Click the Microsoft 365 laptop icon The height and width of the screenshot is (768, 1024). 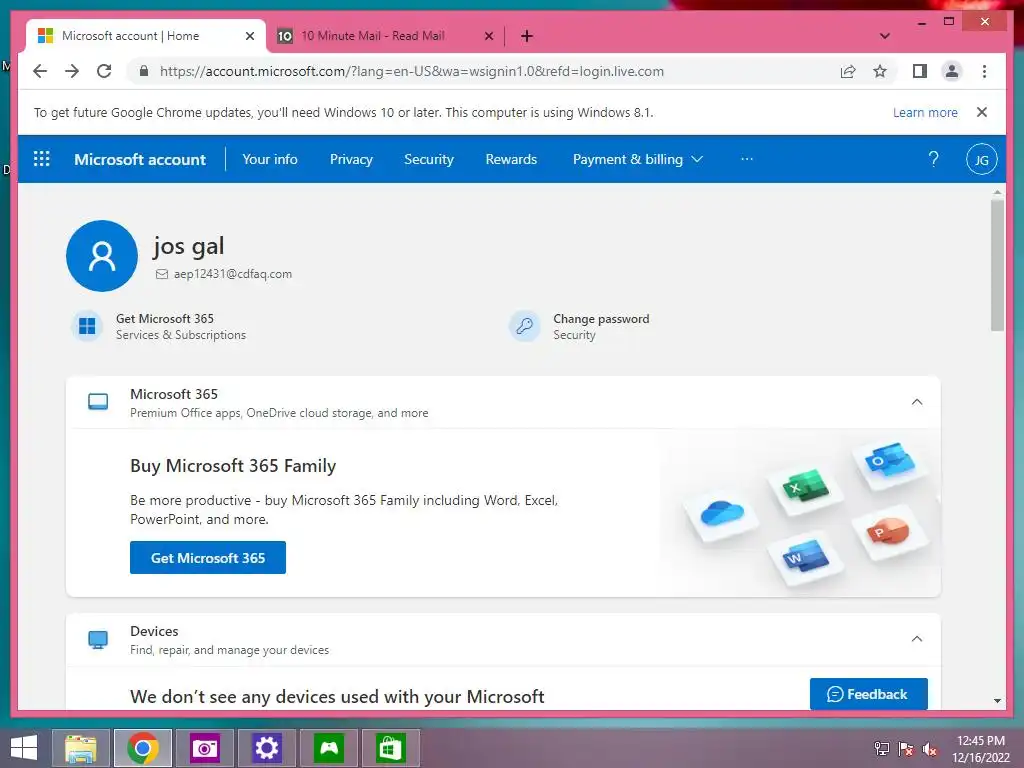(98, 402)
